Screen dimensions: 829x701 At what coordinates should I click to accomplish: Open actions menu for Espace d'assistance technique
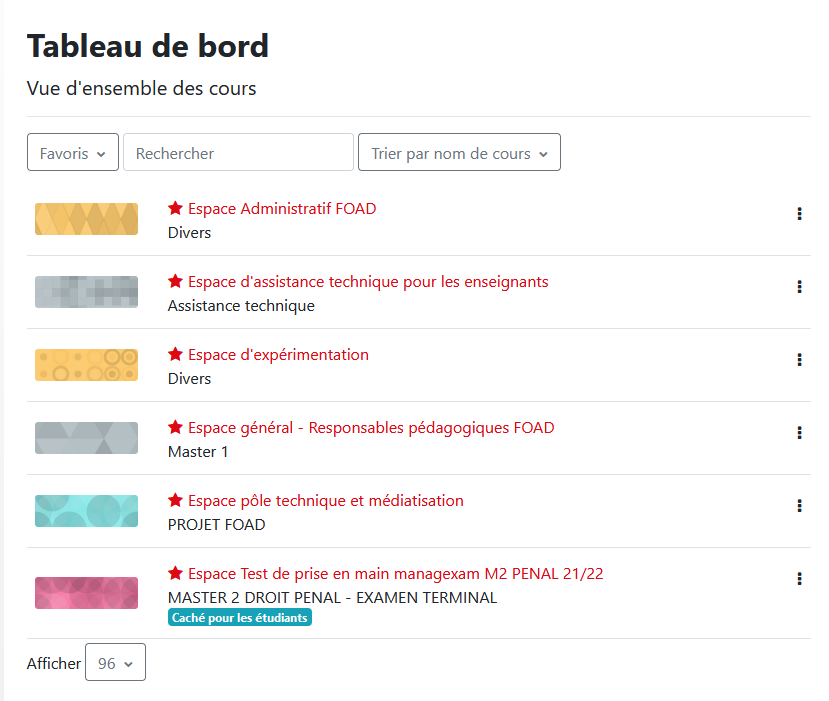tap(799, 287)
